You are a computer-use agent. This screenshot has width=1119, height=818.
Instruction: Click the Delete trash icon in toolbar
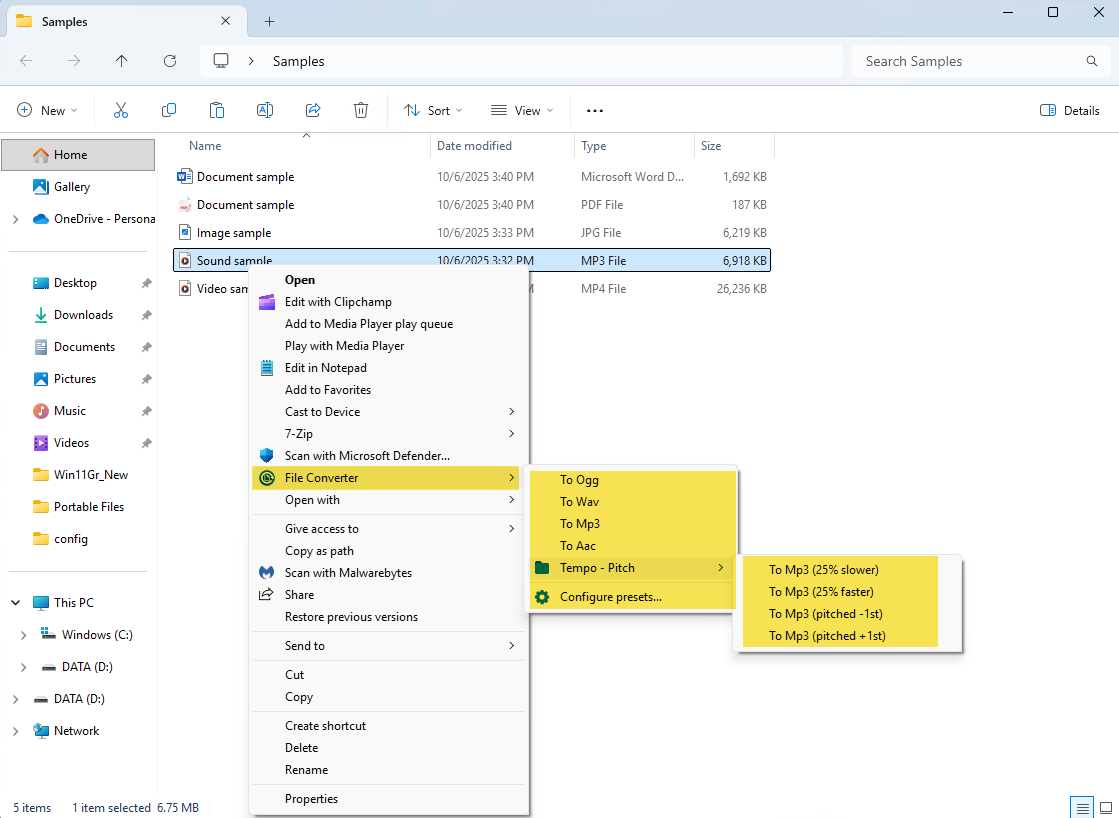(361, 110)
